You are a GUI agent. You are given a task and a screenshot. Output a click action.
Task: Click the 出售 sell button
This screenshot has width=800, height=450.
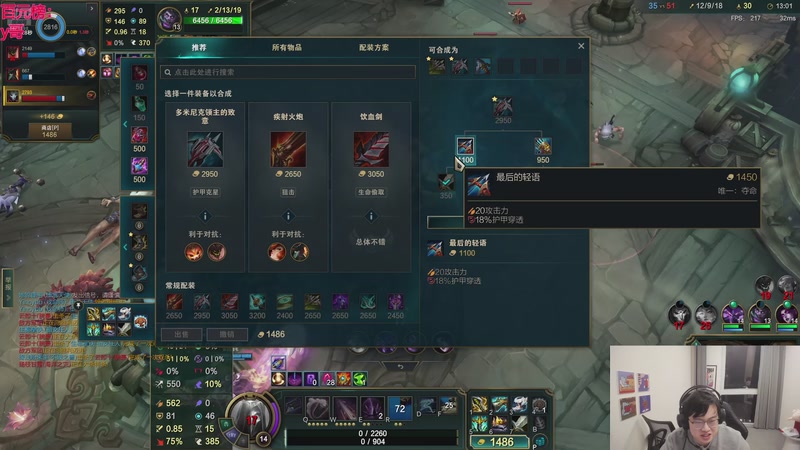pos(181,334)
